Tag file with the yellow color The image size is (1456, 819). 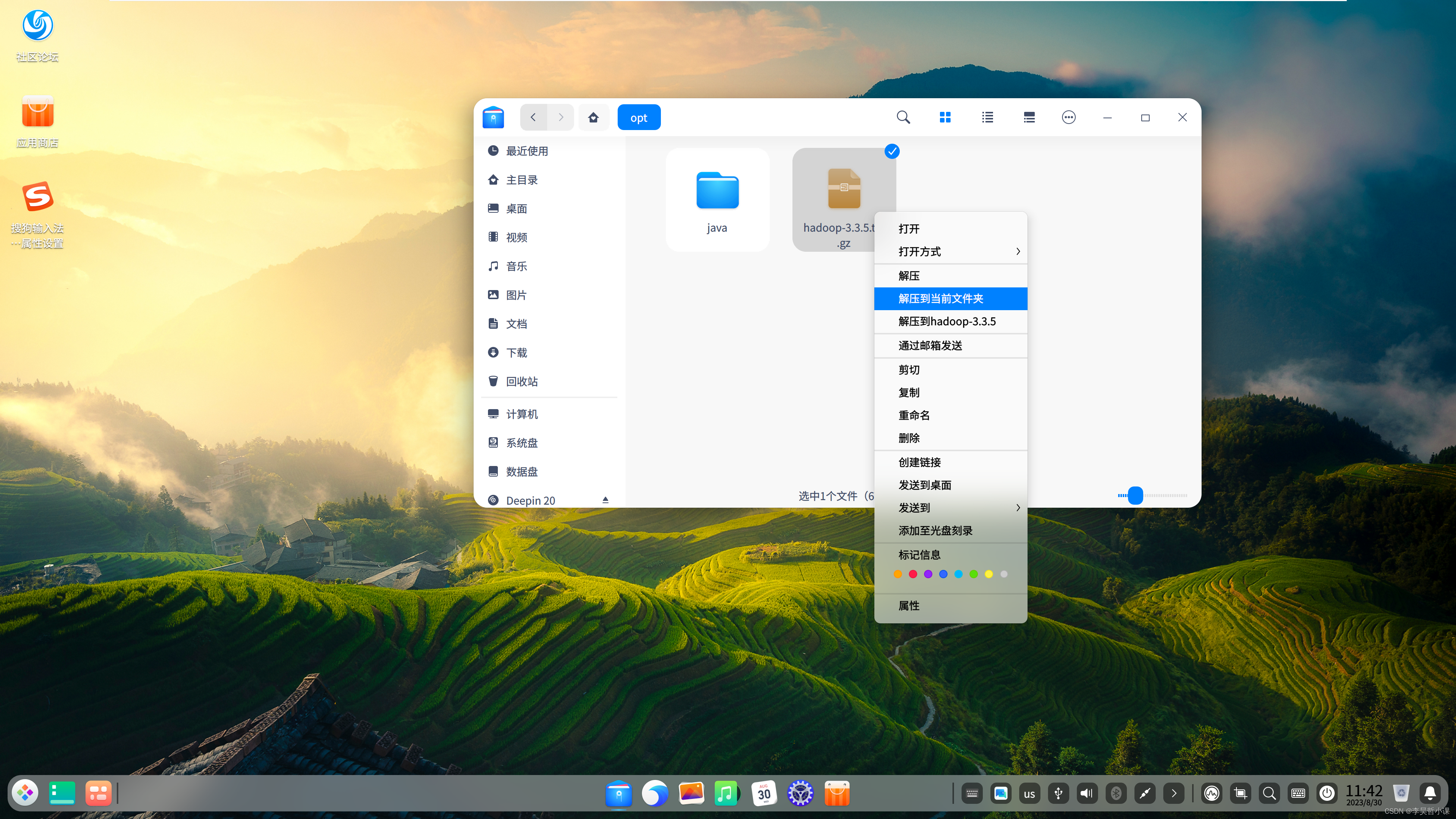click(x=988, y=574)
